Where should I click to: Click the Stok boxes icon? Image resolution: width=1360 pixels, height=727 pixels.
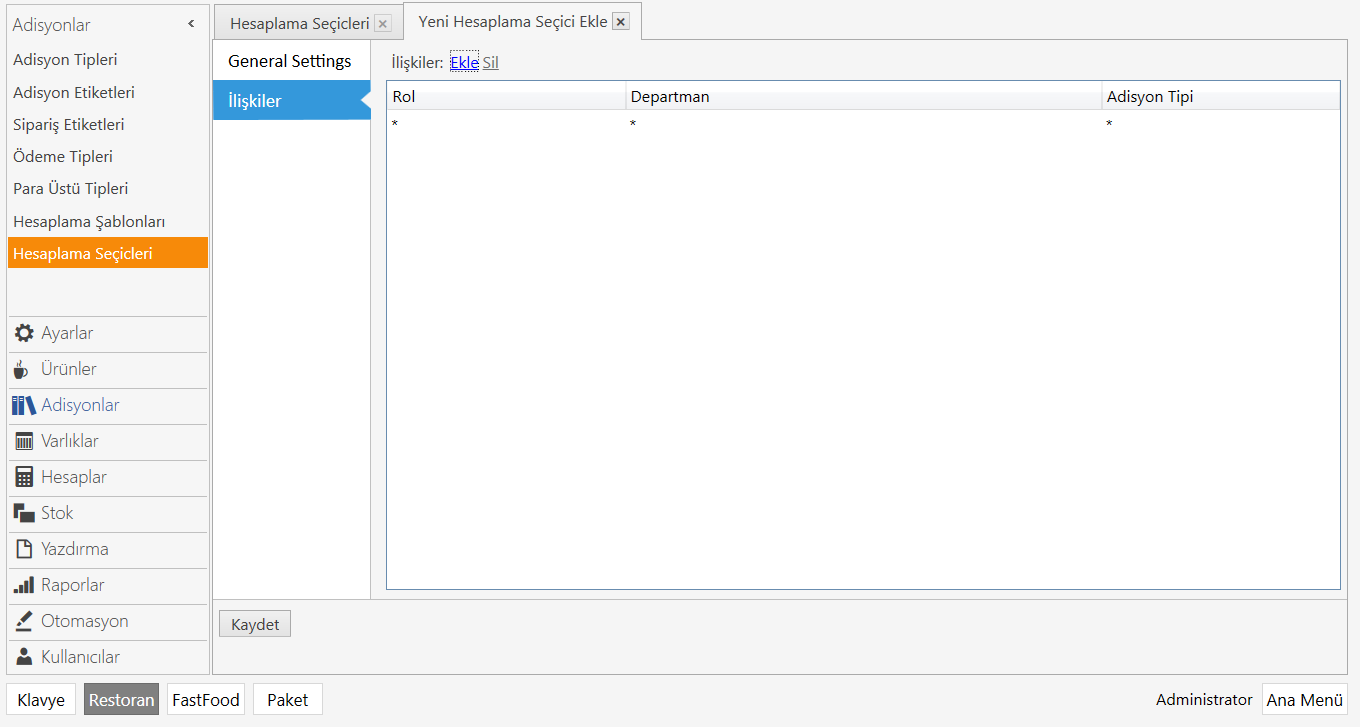(x=24, y=513)
